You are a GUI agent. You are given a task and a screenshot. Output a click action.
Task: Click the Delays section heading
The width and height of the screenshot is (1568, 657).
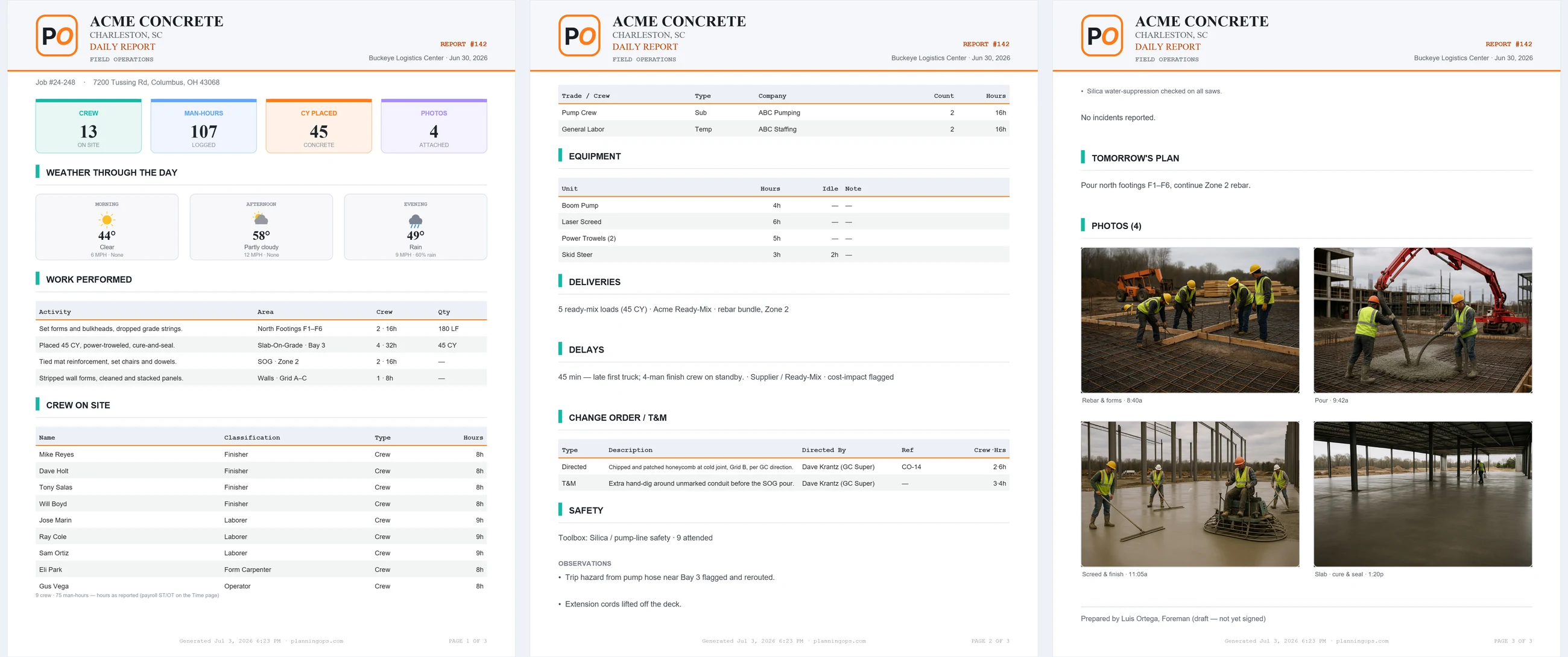(x=586, y=350)
